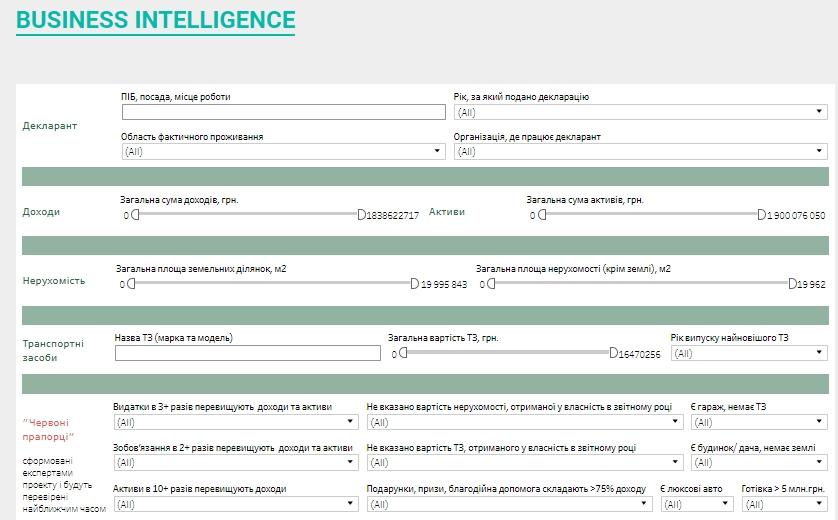Expand the Є гараж, немає ТЗ dropdown
The width and height of the screenshot is (838, 520).
[759, 422]
